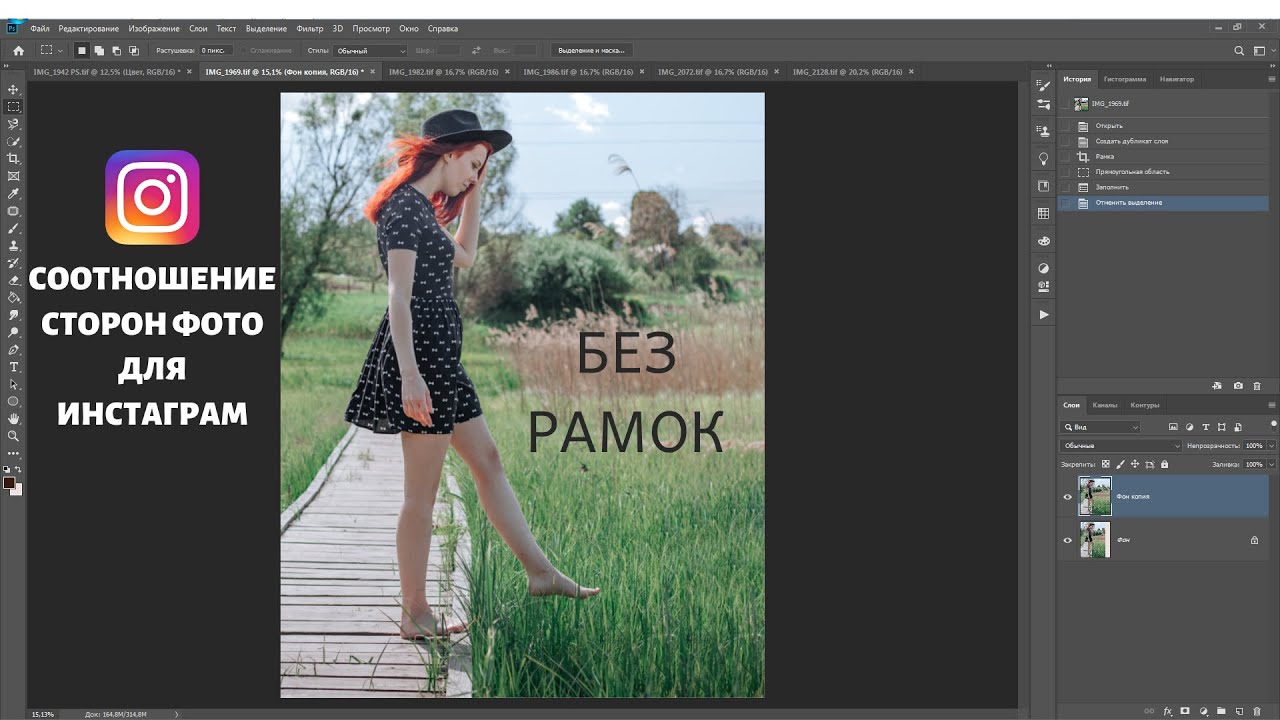Select the 'Создать дубликат слоя' history state
The width and height of the screenshot is (1280, 720).
point(1131,141)
